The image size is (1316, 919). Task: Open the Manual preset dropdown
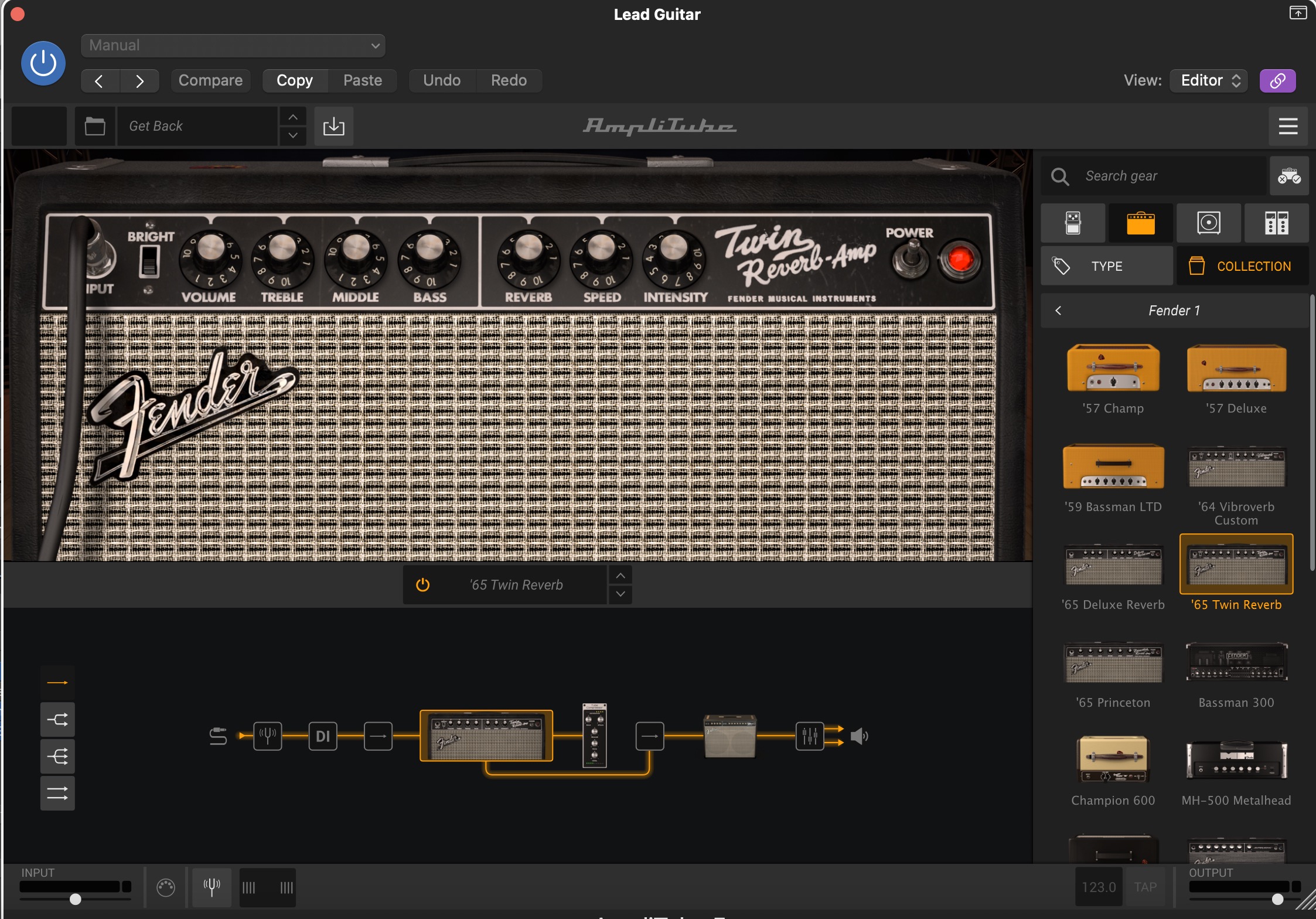(233, 46)
